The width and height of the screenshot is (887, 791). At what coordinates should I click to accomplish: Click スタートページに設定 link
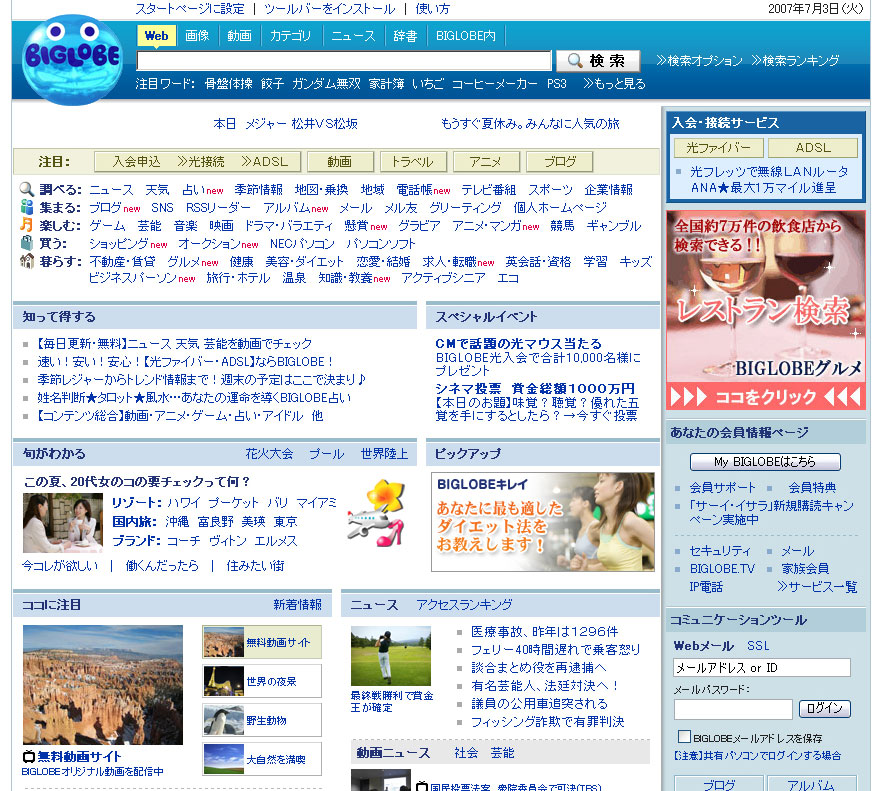point(190,8)
